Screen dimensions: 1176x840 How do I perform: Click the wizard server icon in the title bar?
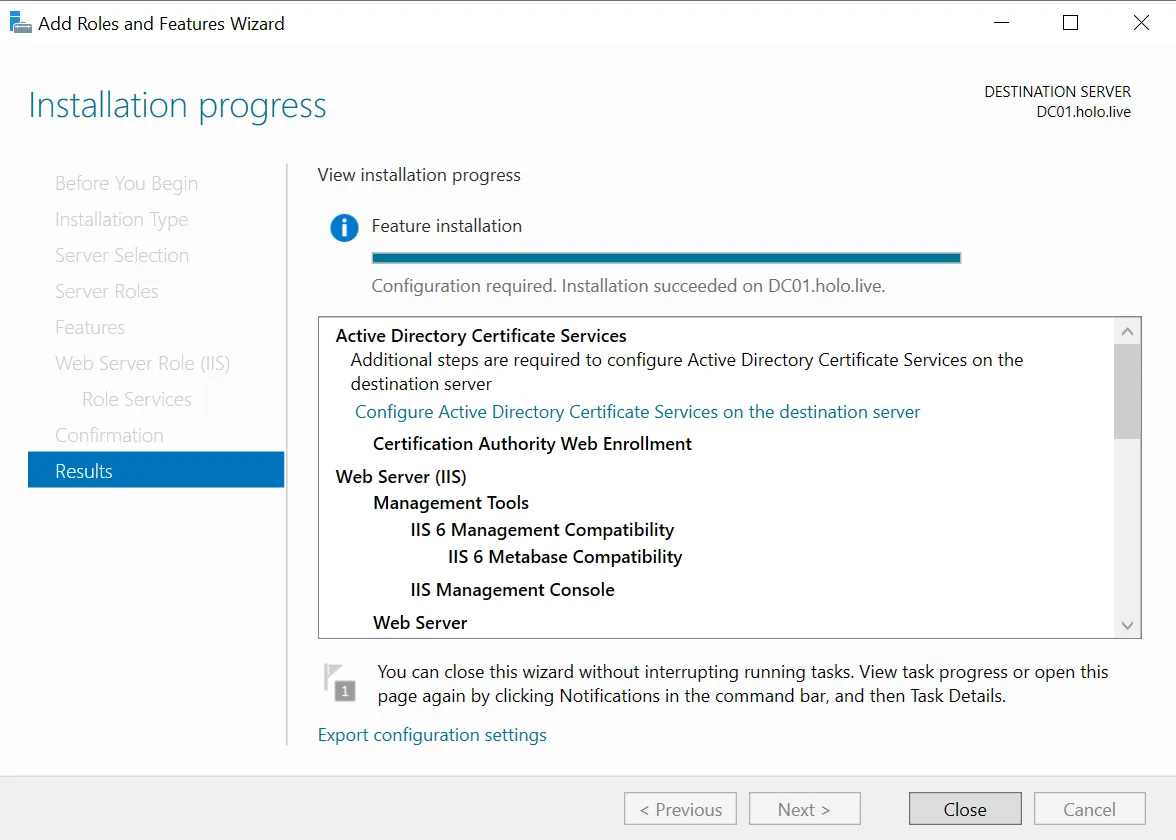(x=20, y=22)
